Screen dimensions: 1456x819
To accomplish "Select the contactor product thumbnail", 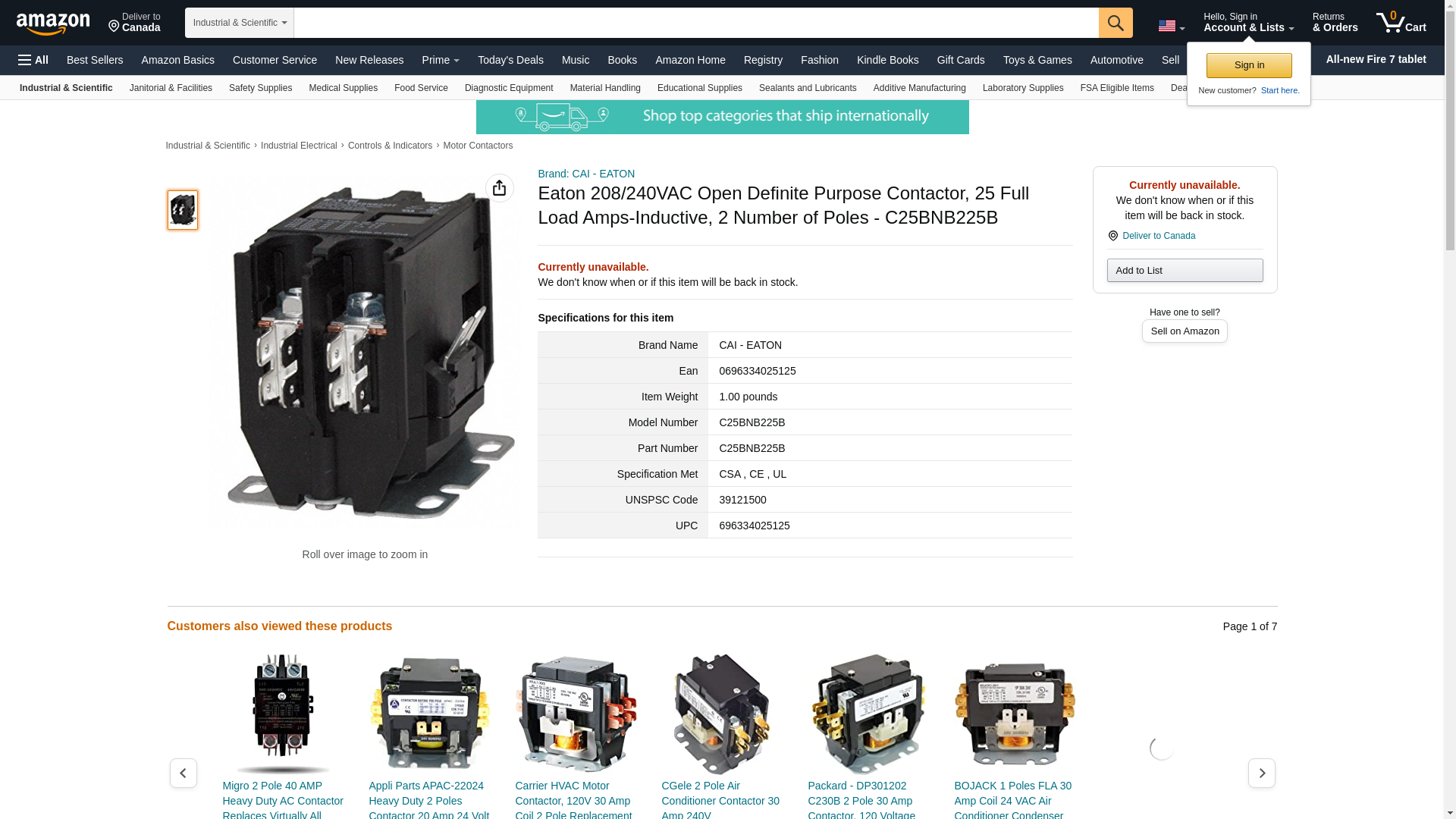I will [x=183, y=210].
